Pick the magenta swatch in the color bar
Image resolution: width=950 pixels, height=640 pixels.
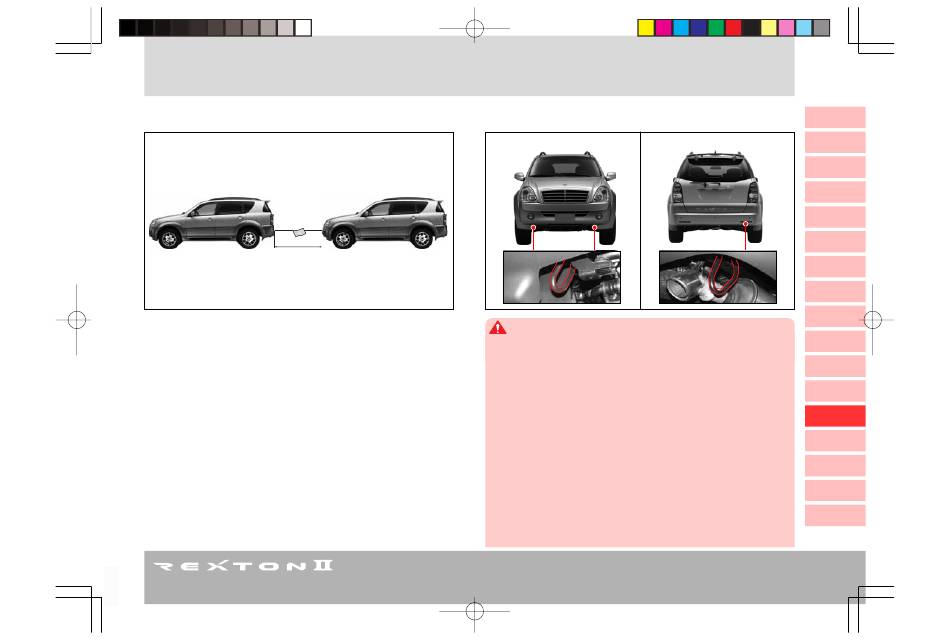(663, 28)
